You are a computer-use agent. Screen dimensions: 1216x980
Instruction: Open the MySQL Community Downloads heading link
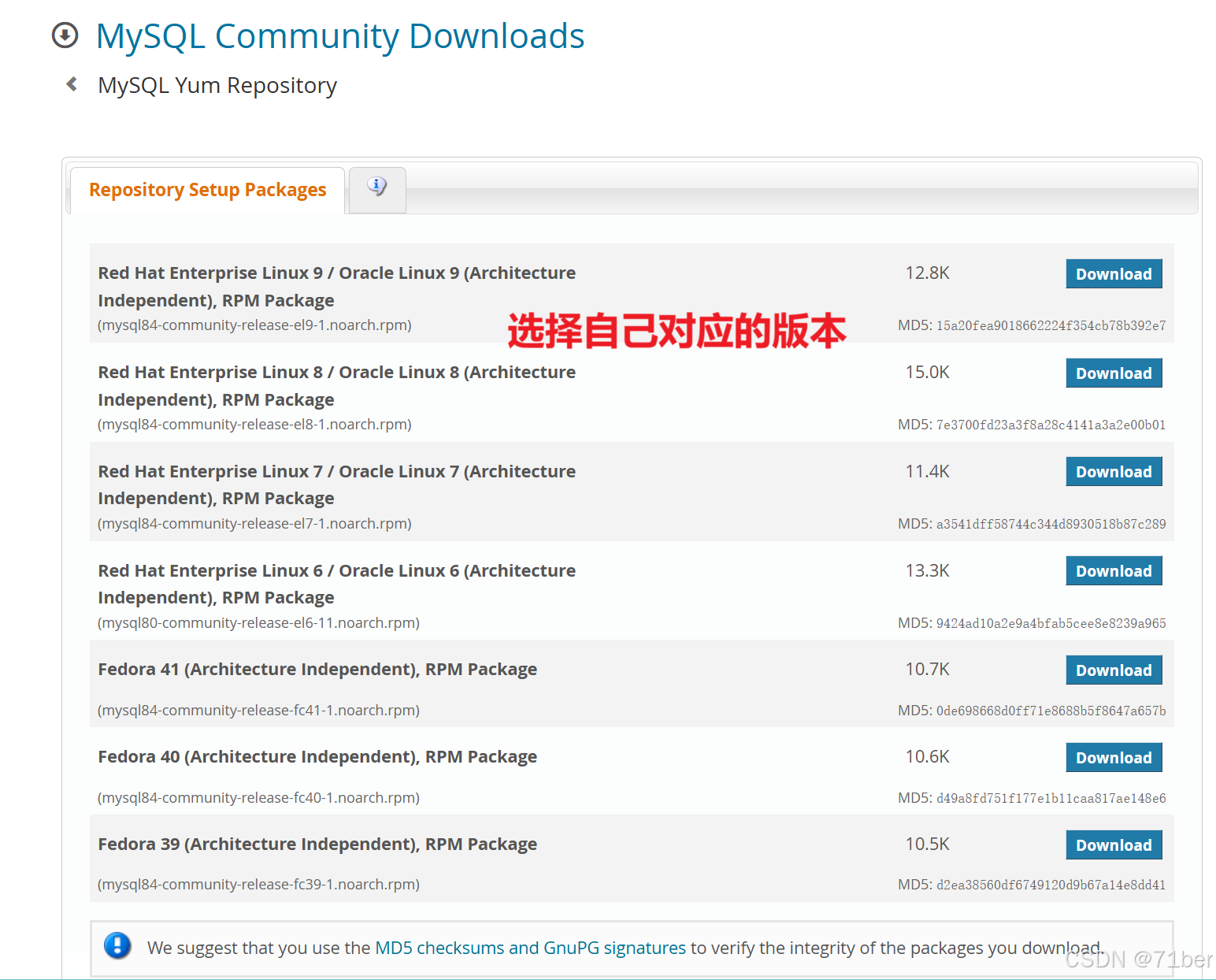[339, 36]
